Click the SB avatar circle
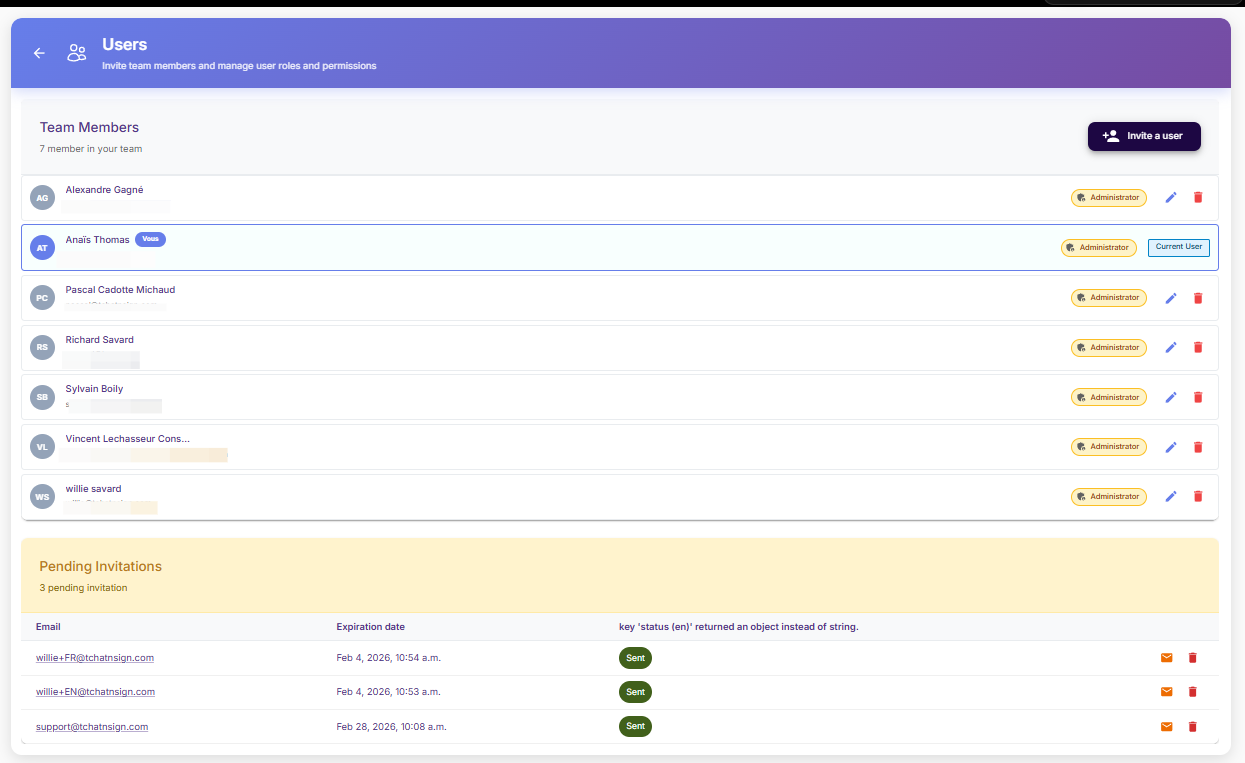This screenshot has height=763, width=1245. click(x=42, y=397)
